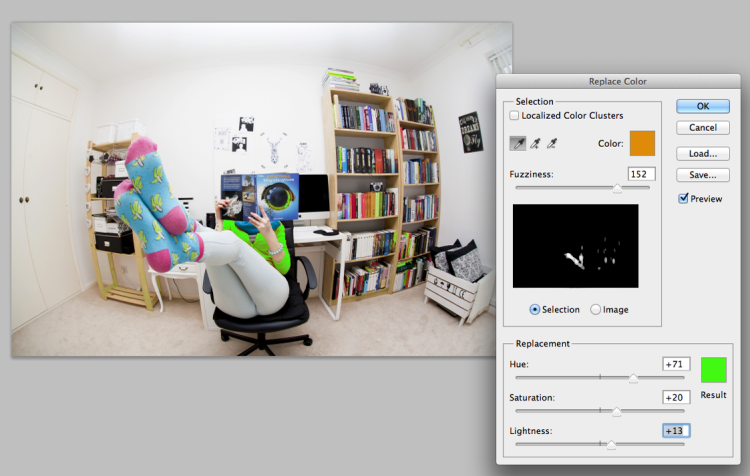Click the Saturation slider handle
The height and width of the screenshot is (476, 750).
617,411
